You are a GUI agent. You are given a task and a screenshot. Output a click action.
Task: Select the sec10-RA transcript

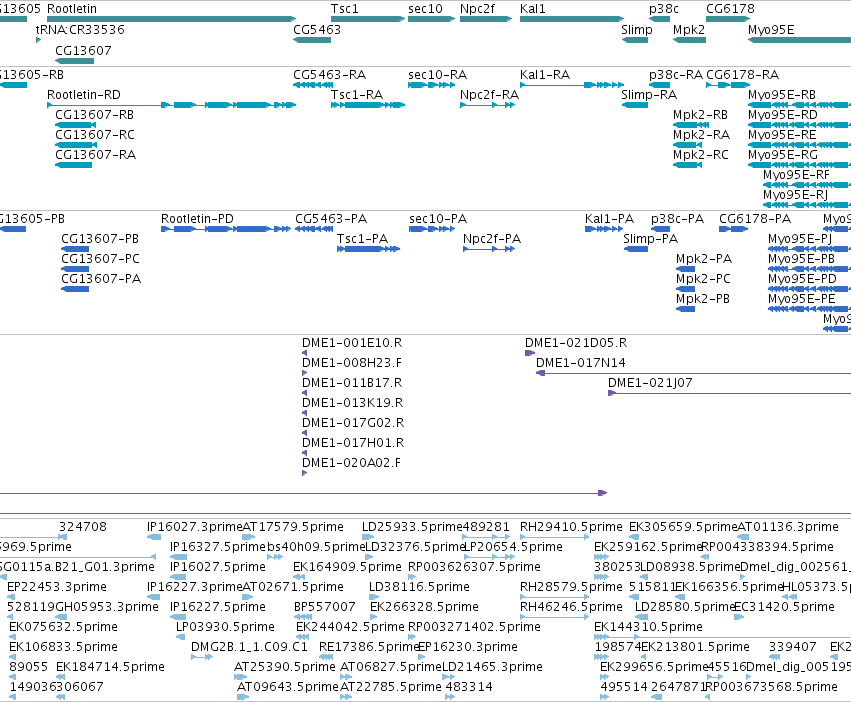(431, 85)
